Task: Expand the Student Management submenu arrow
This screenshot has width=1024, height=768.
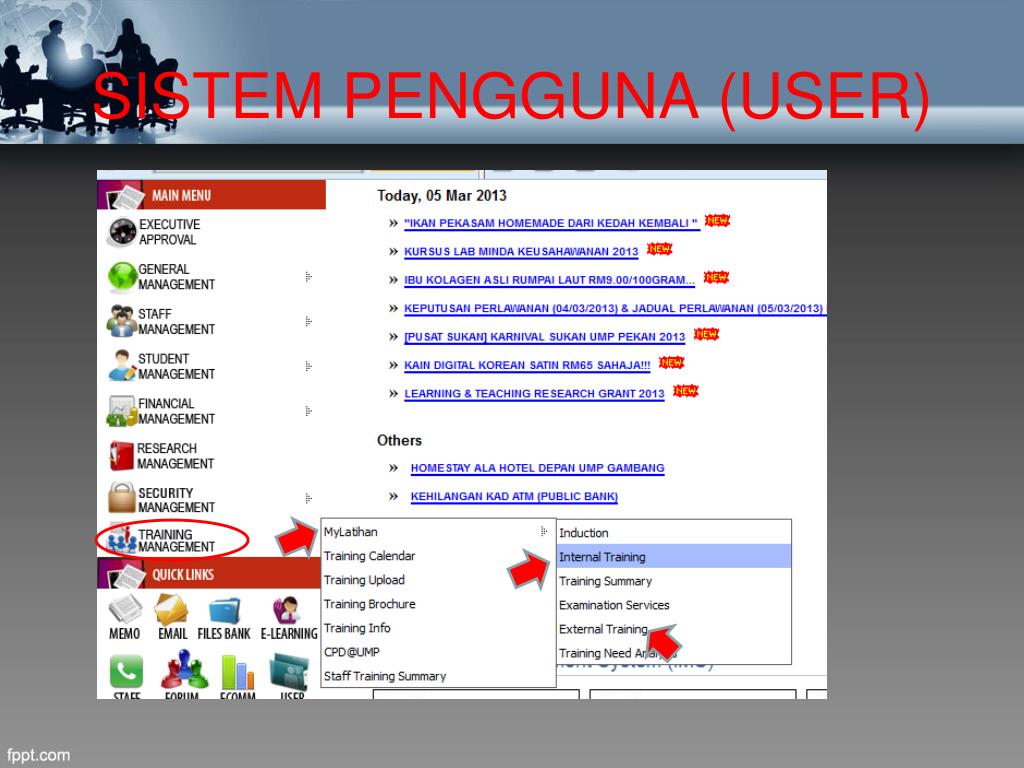Action: (x=308, y=366)
